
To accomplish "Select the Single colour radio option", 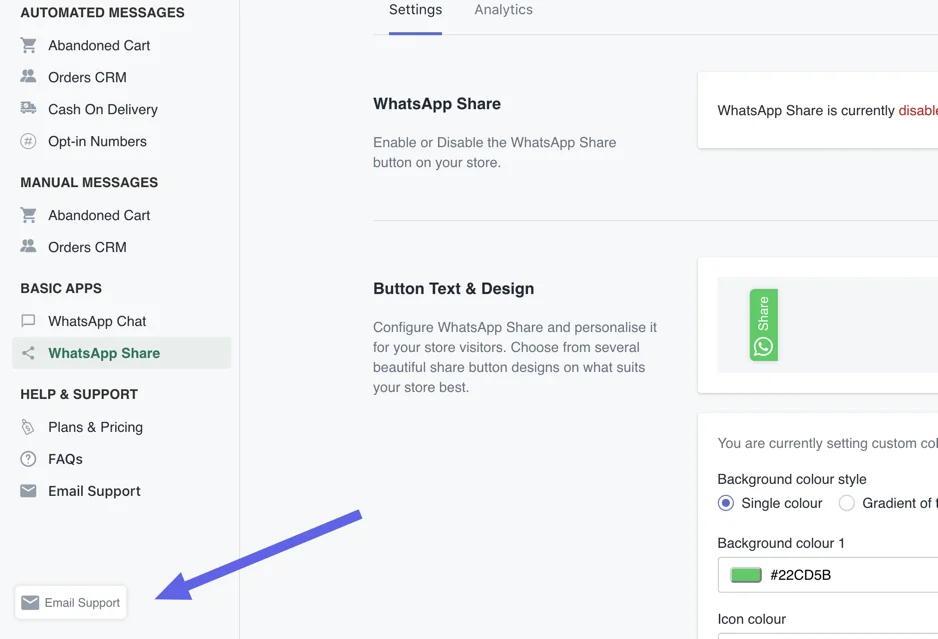I will pyautogui.click(x=726, y=503).
